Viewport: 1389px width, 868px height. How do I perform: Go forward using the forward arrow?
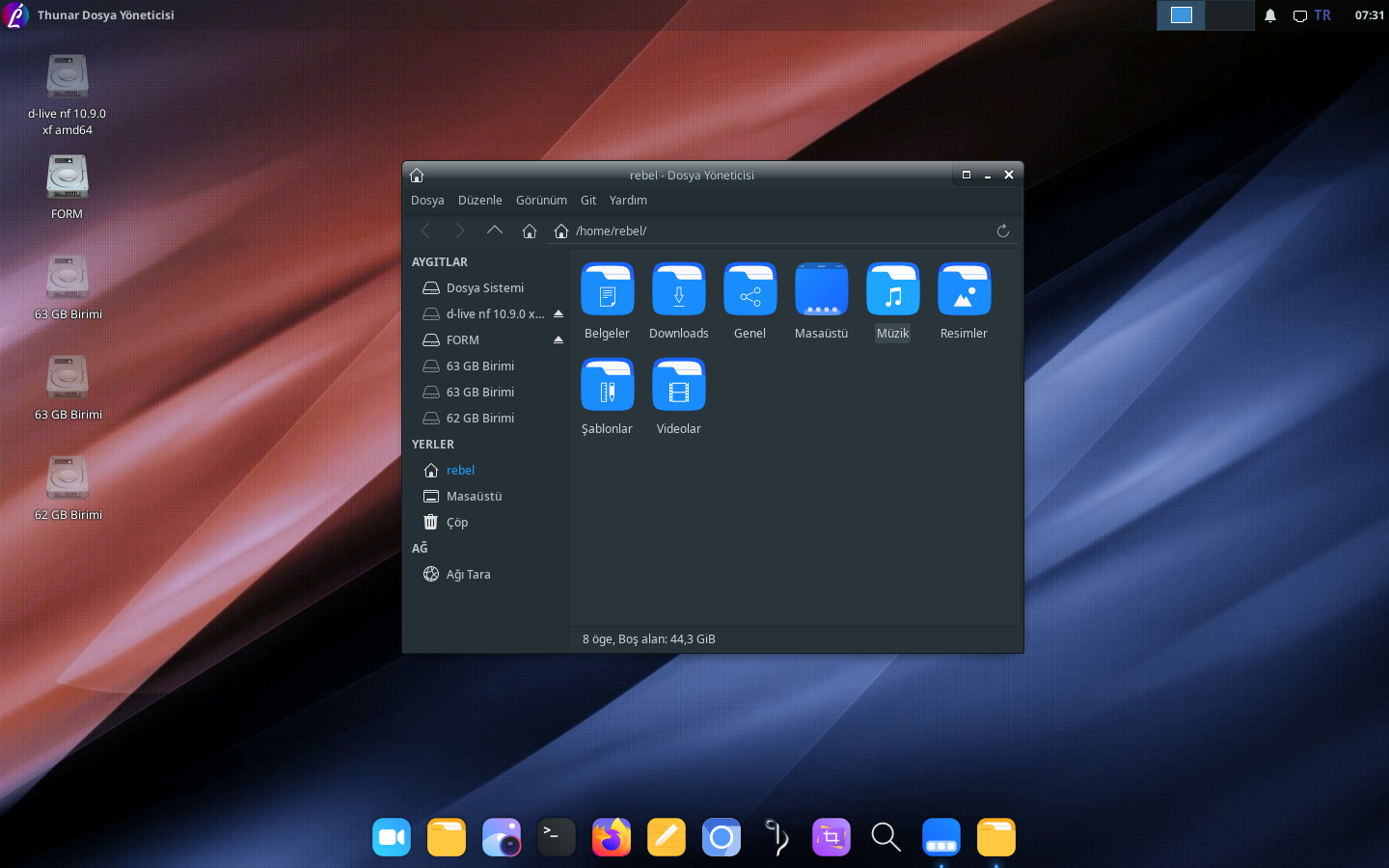point(460,231)
